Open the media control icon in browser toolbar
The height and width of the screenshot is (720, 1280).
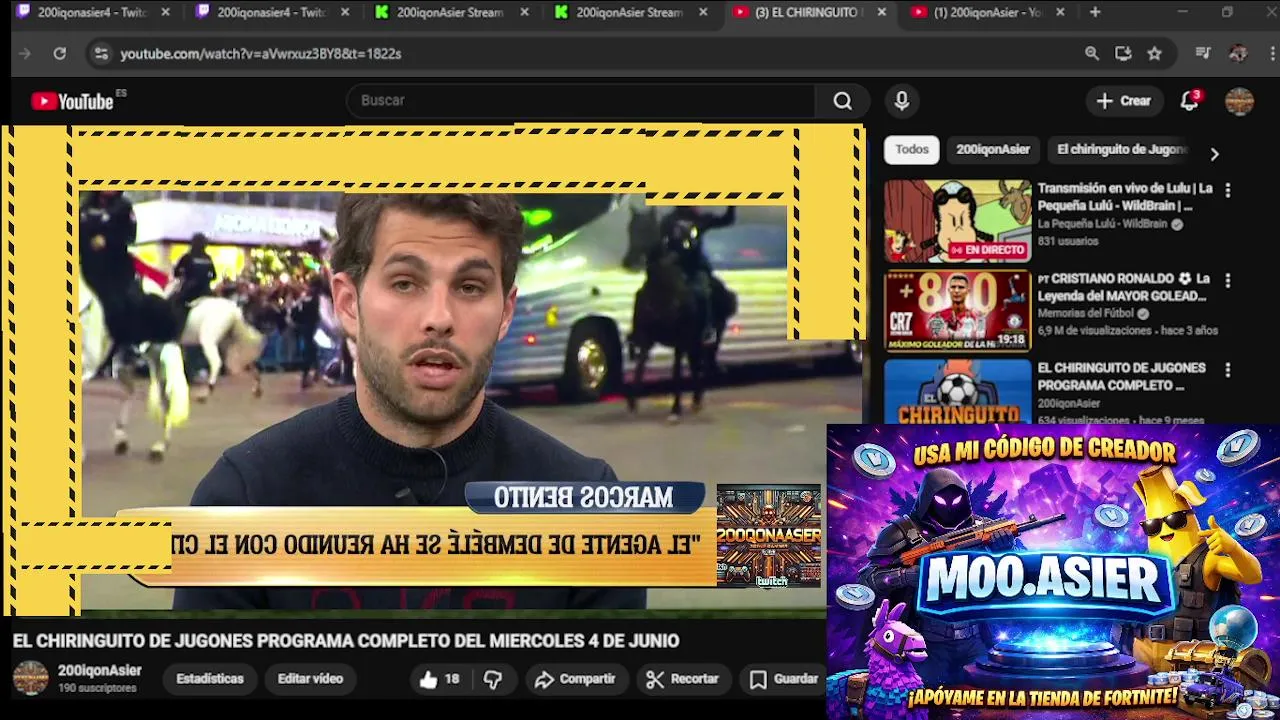1204,54
